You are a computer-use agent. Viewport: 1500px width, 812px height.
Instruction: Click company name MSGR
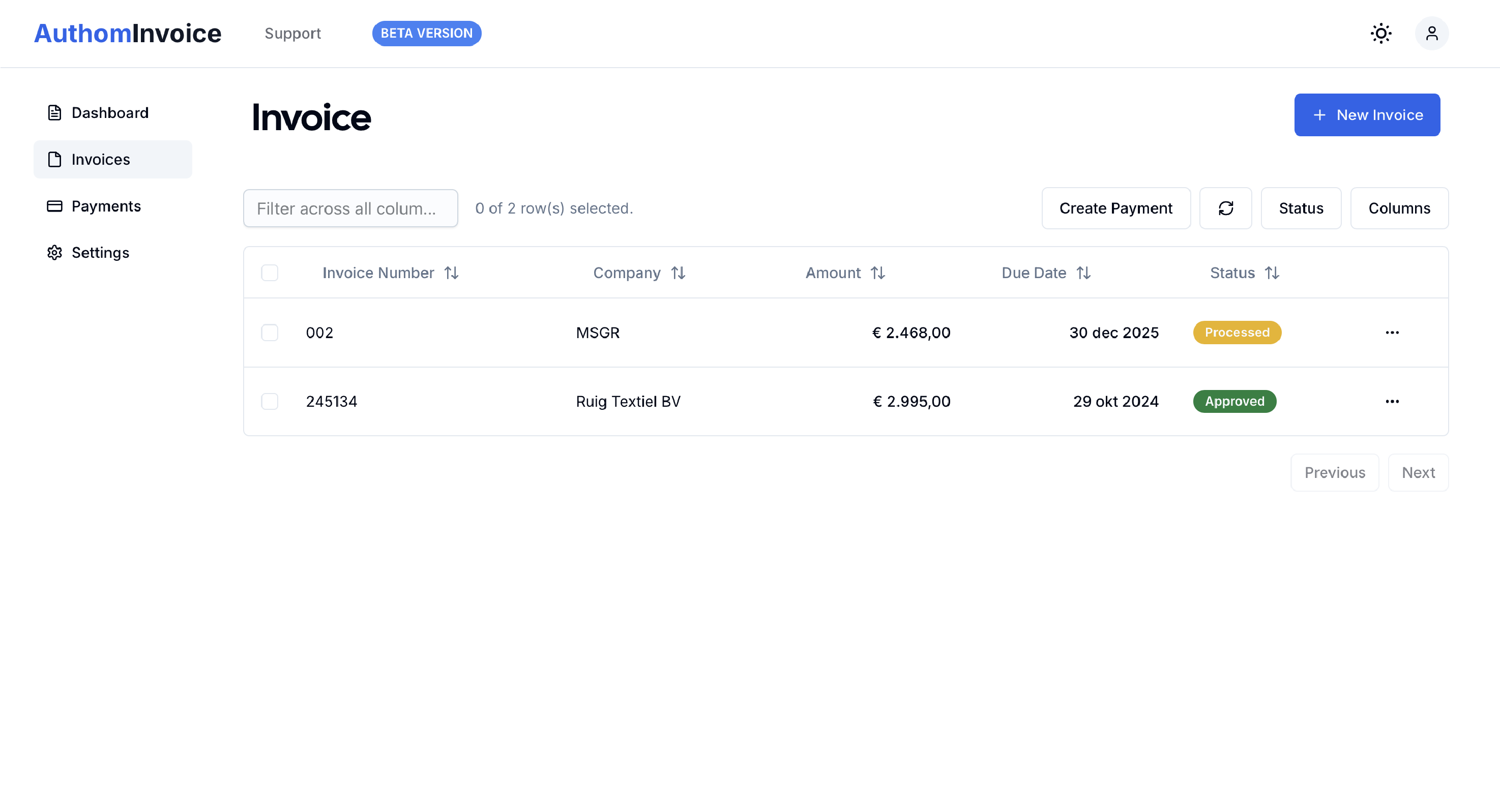(598, 333)
